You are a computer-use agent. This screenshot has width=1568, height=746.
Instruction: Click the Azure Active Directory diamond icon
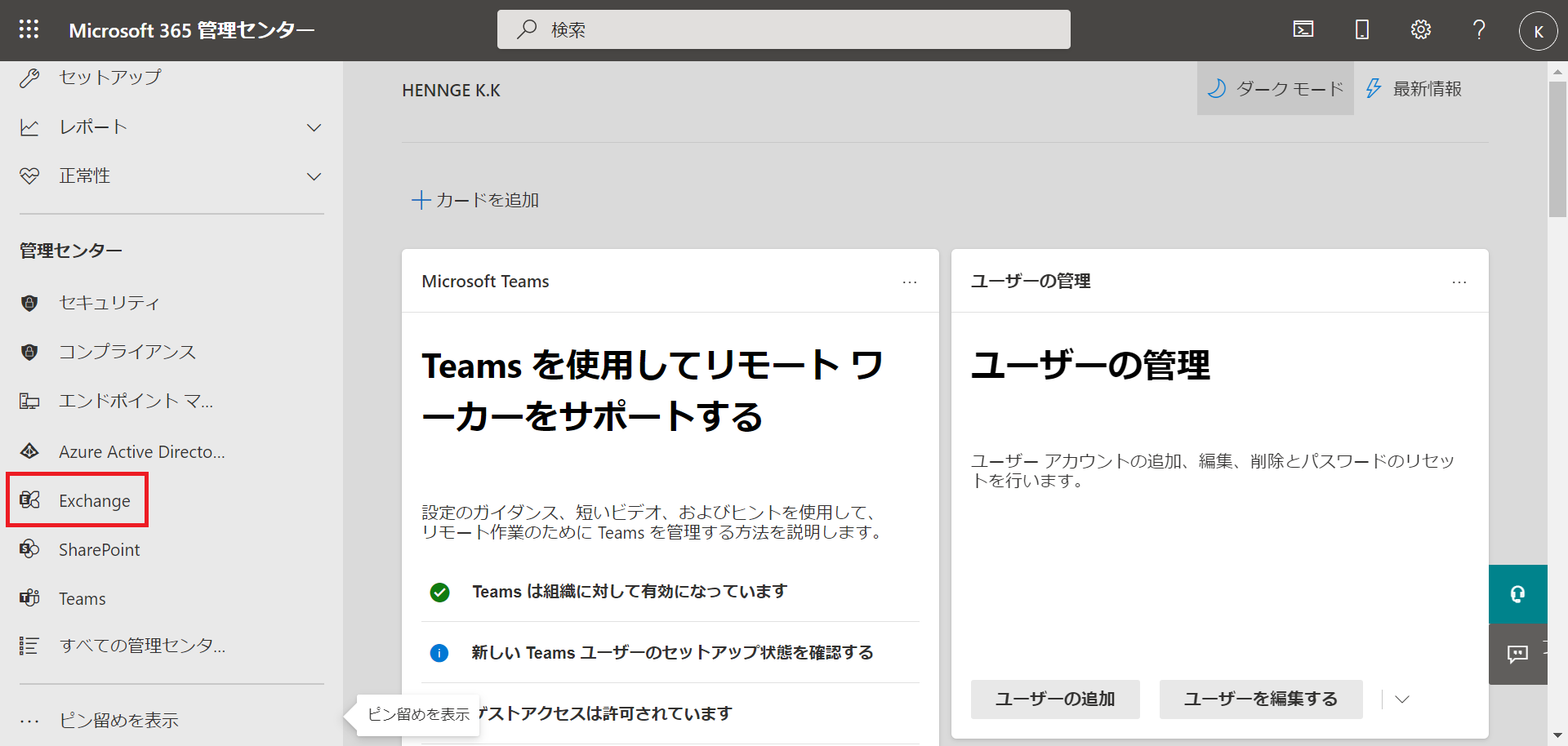click(29, 451)
